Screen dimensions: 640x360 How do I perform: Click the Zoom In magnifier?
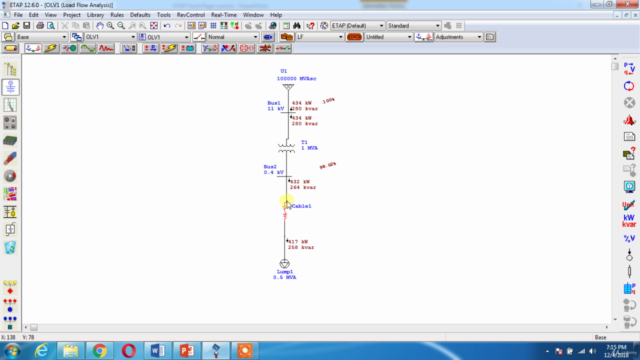point(110,26)
